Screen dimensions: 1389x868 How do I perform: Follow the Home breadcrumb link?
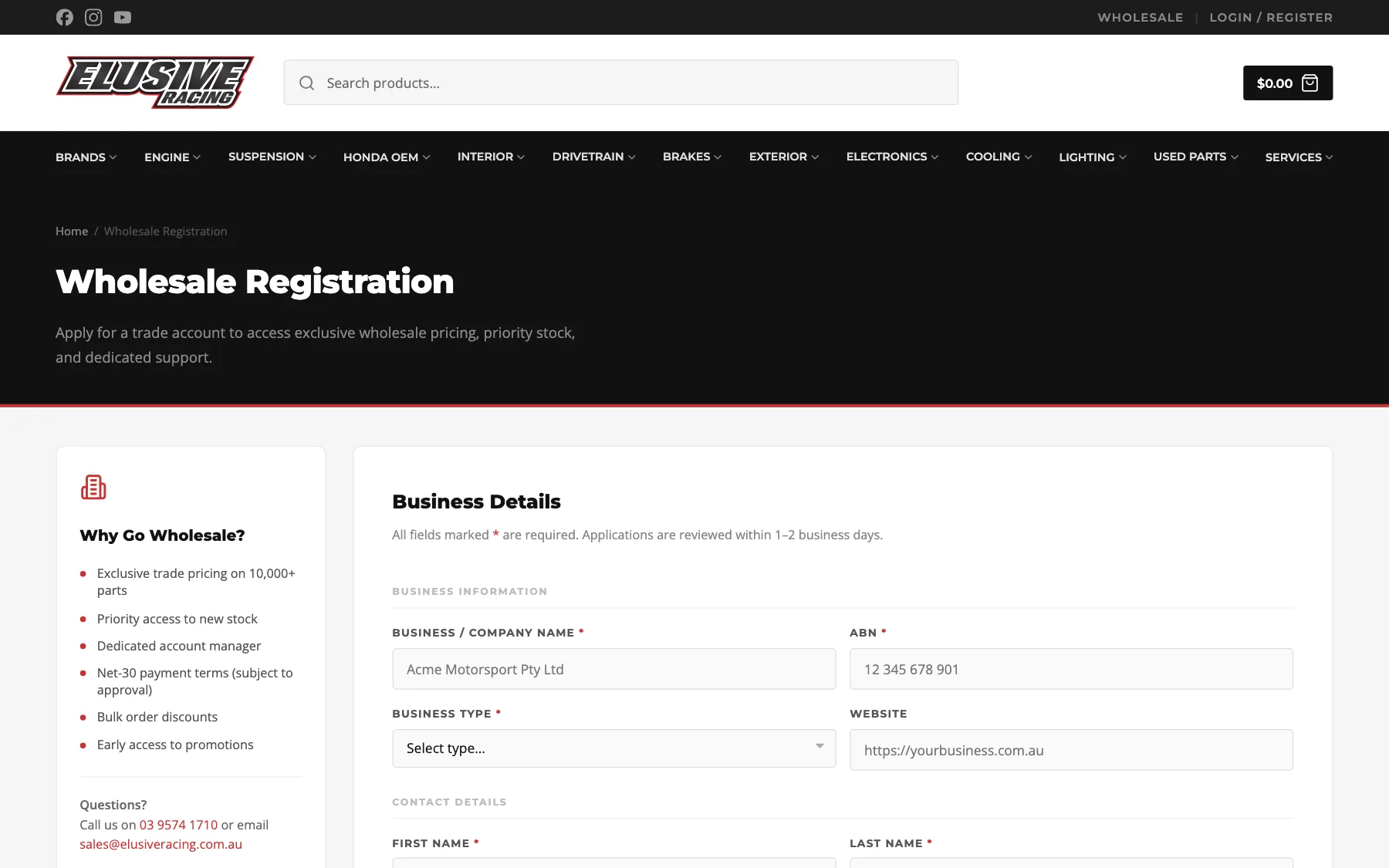[x=72, y=231]
